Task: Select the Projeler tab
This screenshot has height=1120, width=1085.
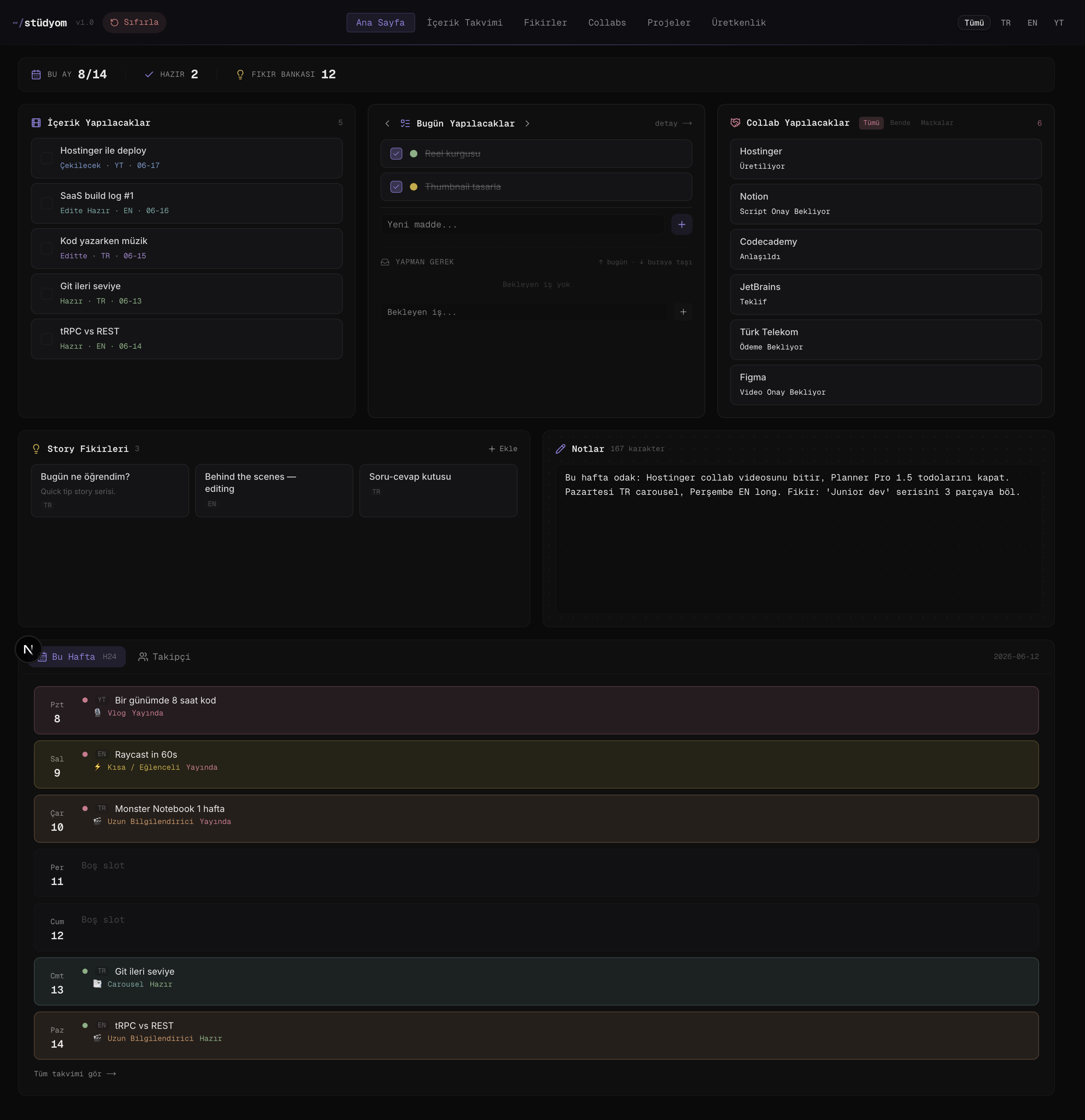Action: coord(668,23)
